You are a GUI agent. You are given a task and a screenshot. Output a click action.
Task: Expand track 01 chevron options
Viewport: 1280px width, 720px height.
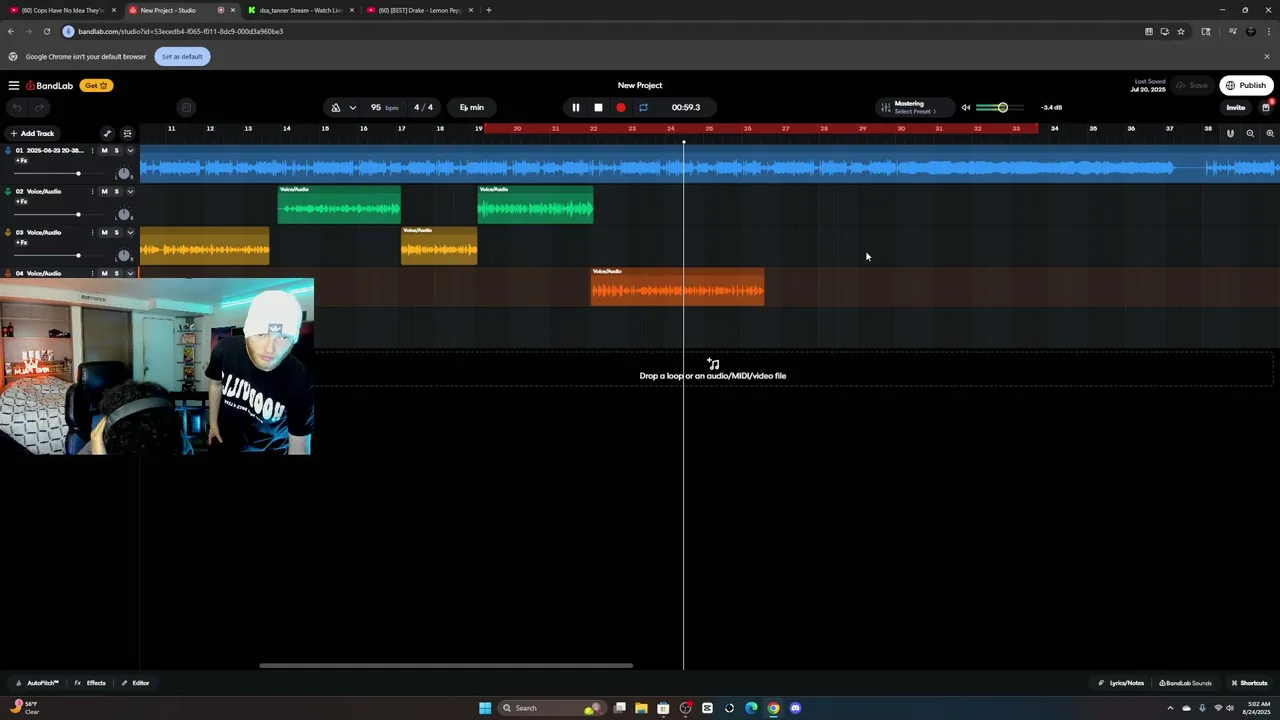point(130,150)
